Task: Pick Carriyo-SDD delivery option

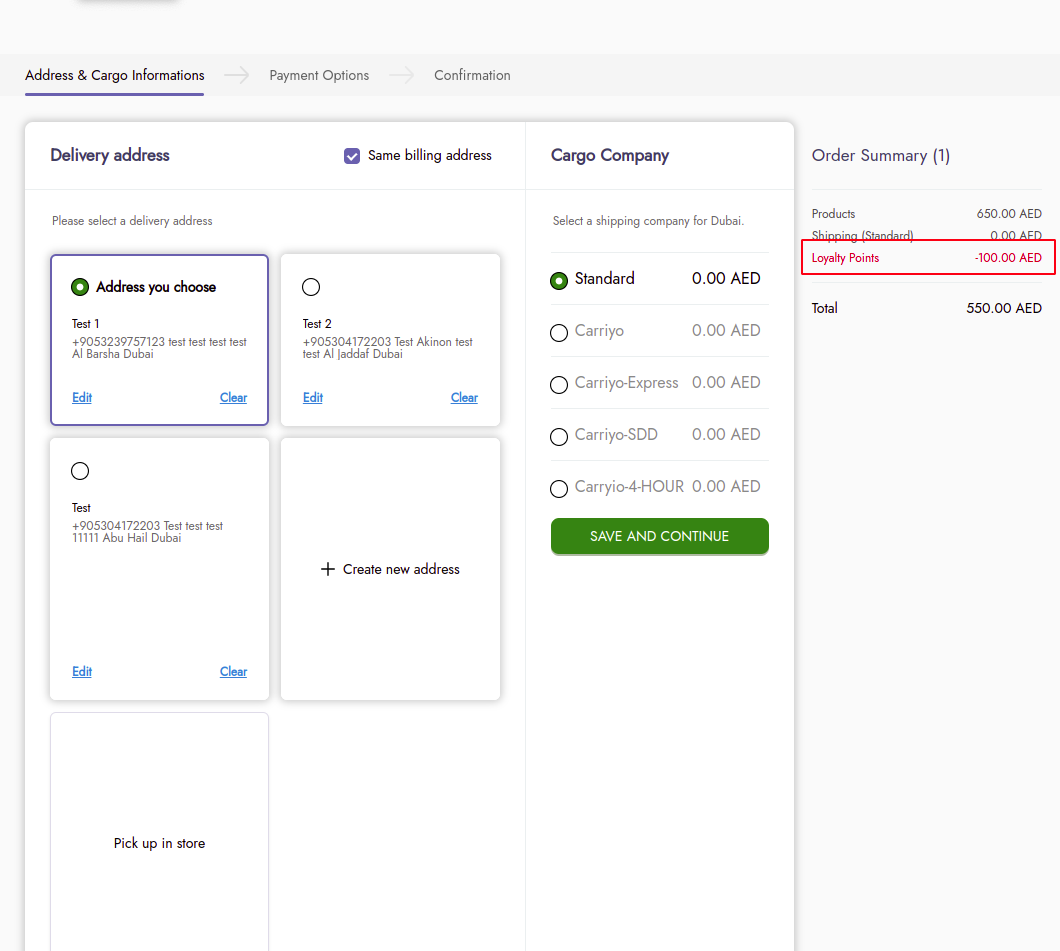Action: tap(559, 437)
